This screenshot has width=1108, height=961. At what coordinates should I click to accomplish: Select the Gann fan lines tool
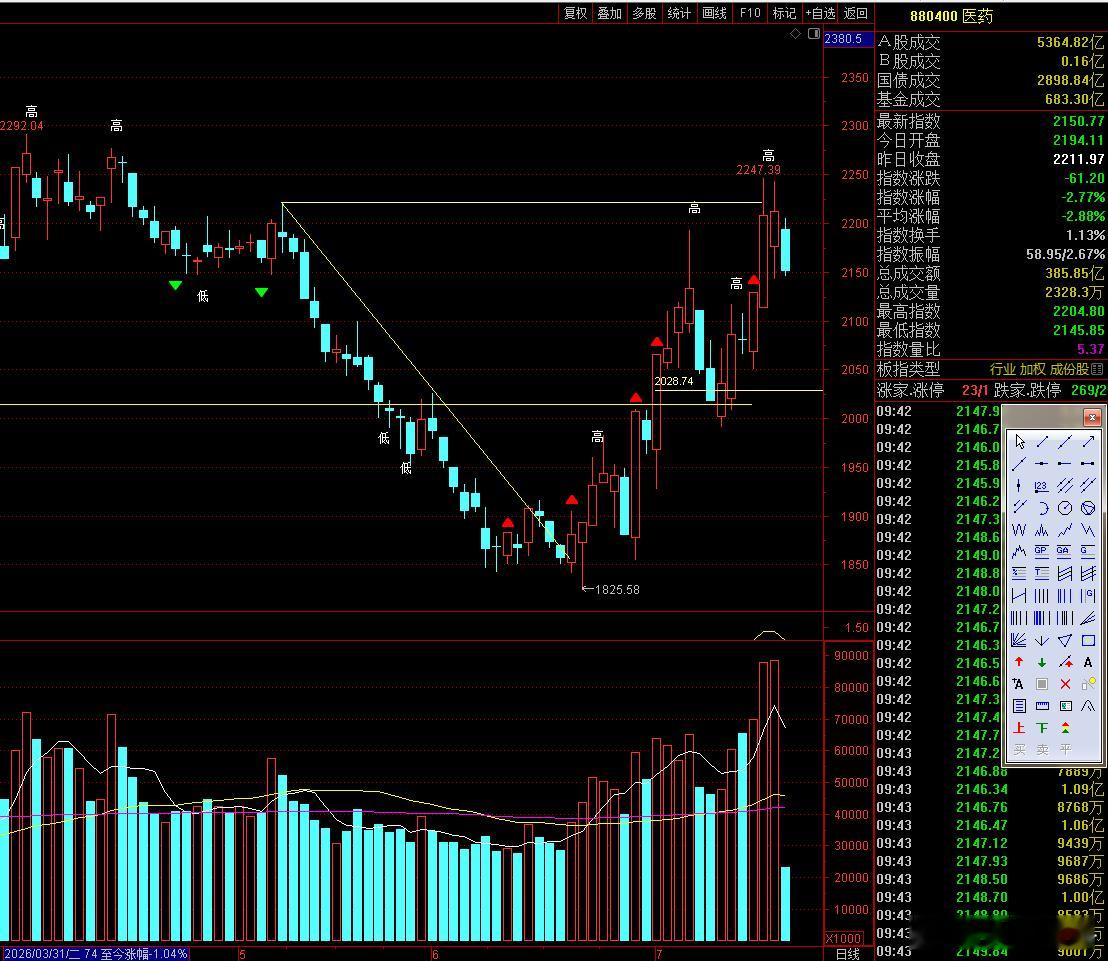pyautogui.click(x=1019, y=640)
